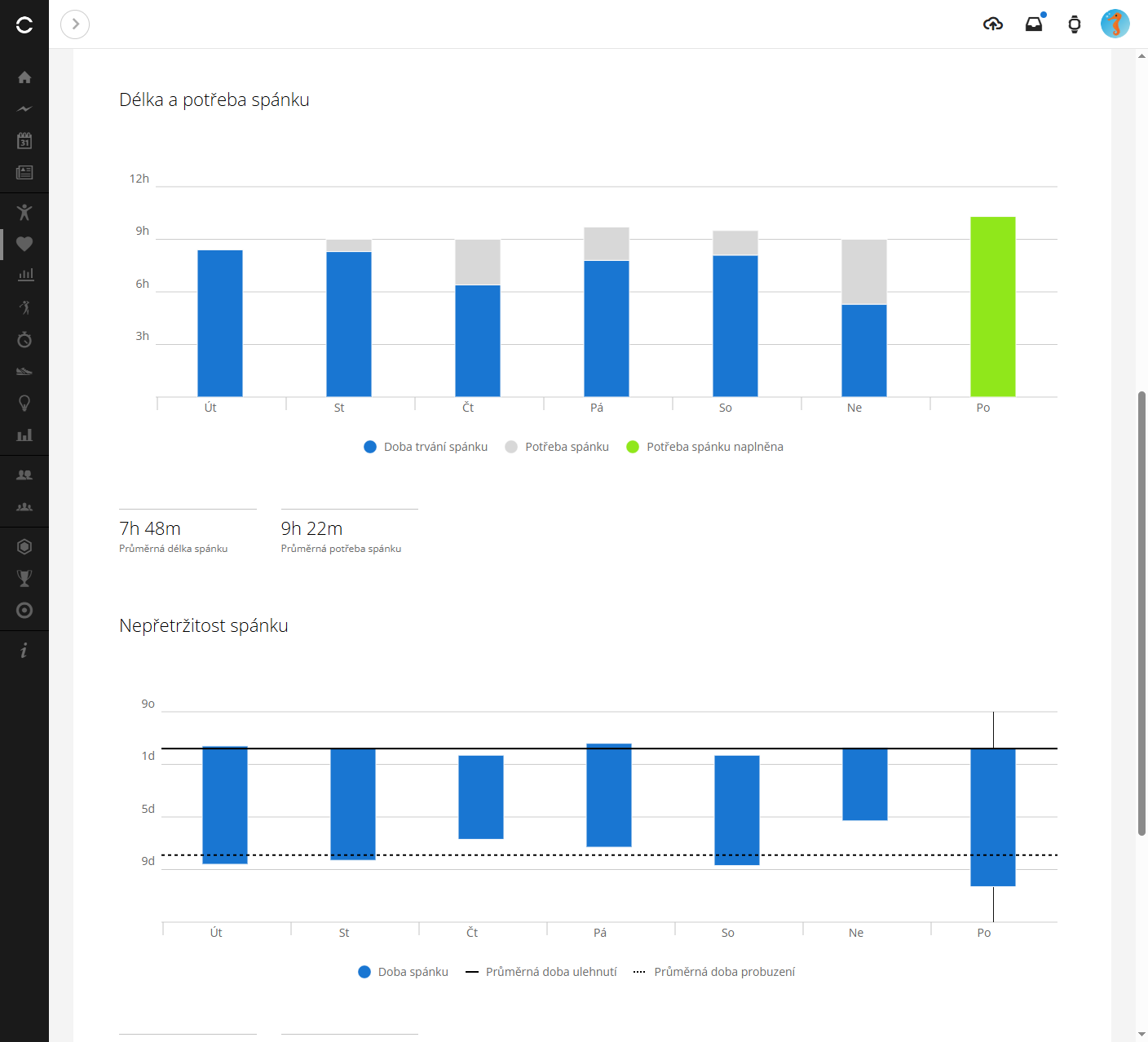Open the seahorse profile avatar menu

(1115, 24)
